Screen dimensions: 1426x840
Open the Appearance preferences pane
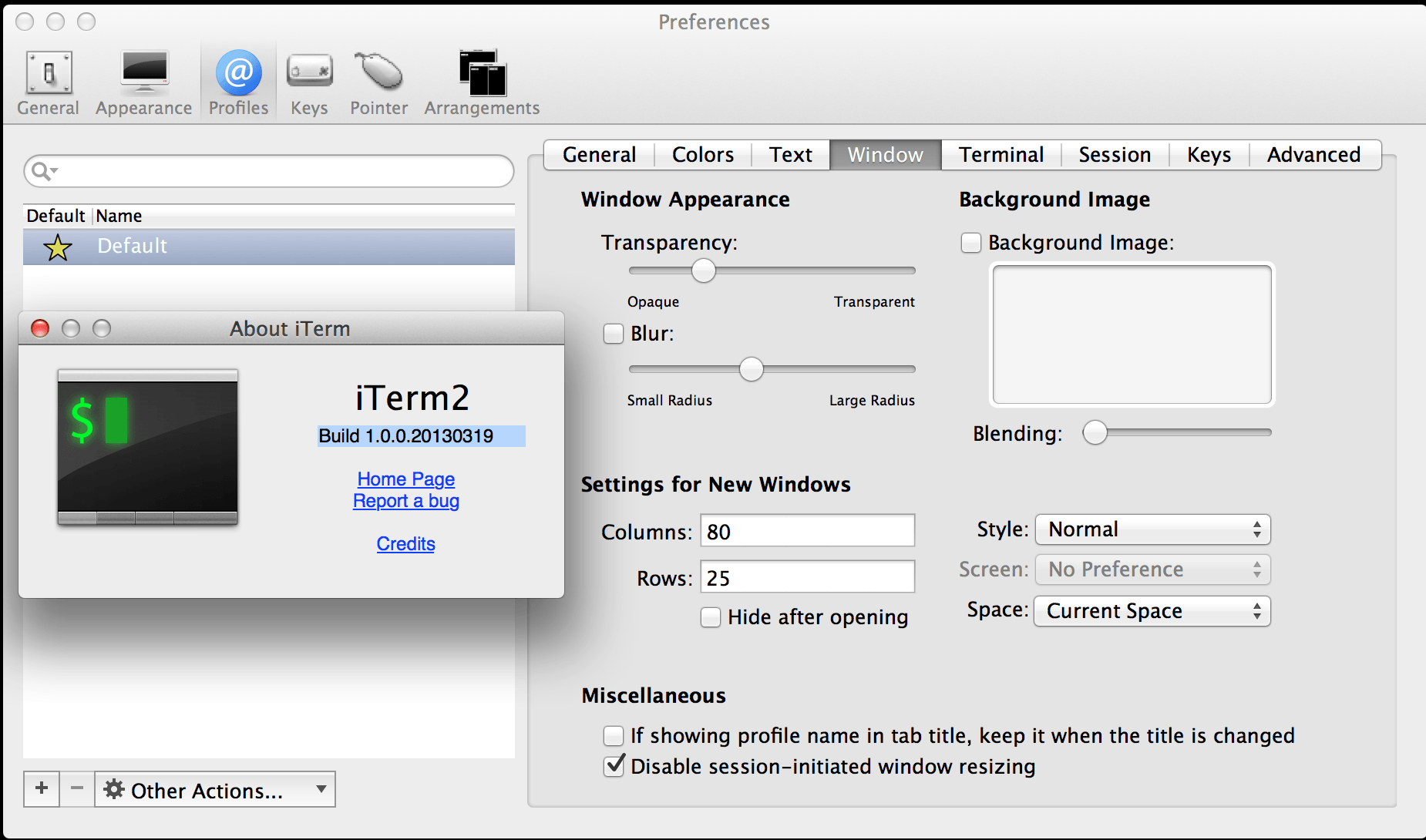click(x=144, y=83)
